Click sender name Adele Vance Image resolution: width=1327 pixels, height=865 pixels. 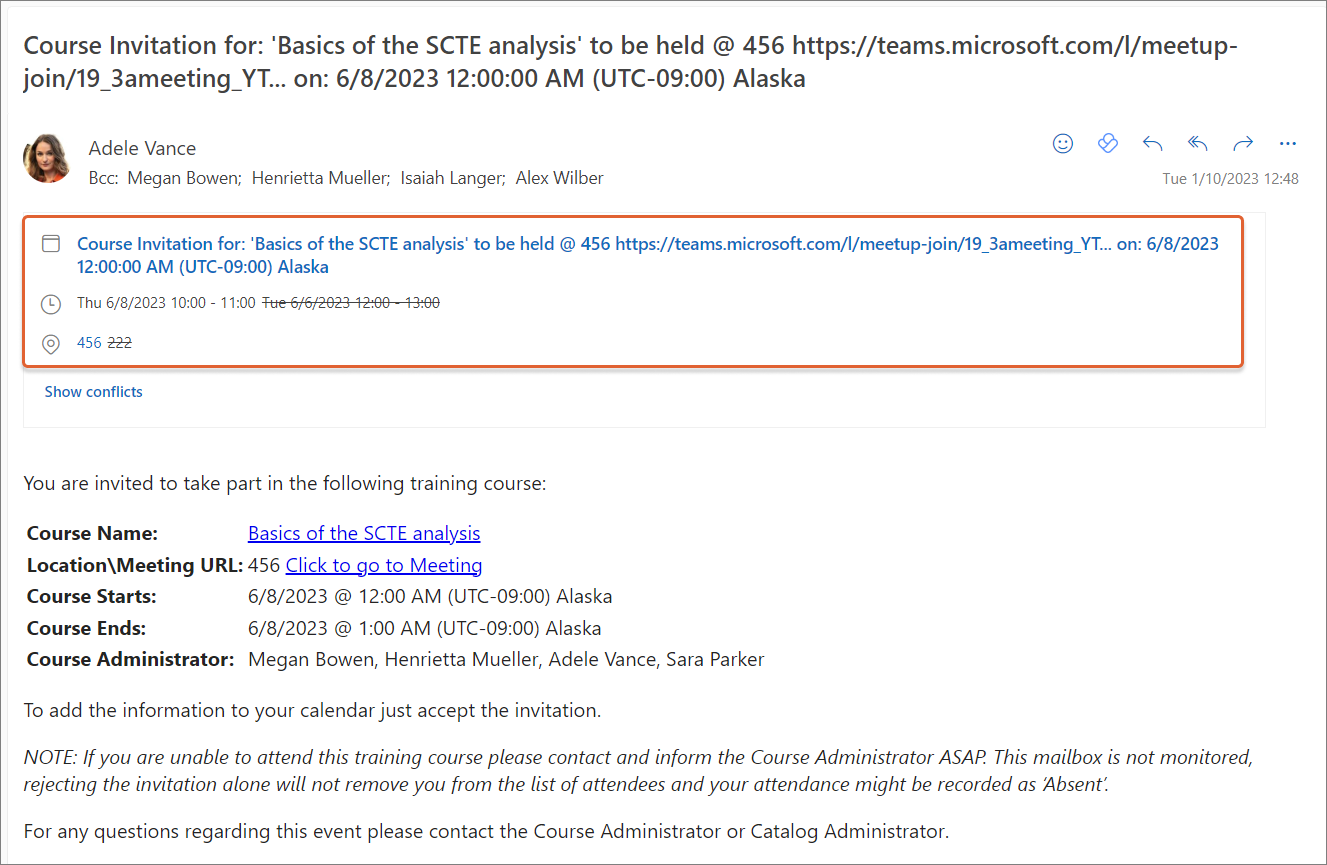click(x=142, y=148)
